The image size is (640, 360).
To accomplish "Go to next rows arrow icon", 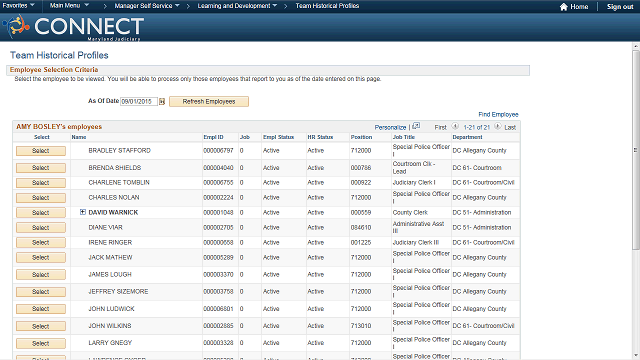I will (x=497, y=127).
